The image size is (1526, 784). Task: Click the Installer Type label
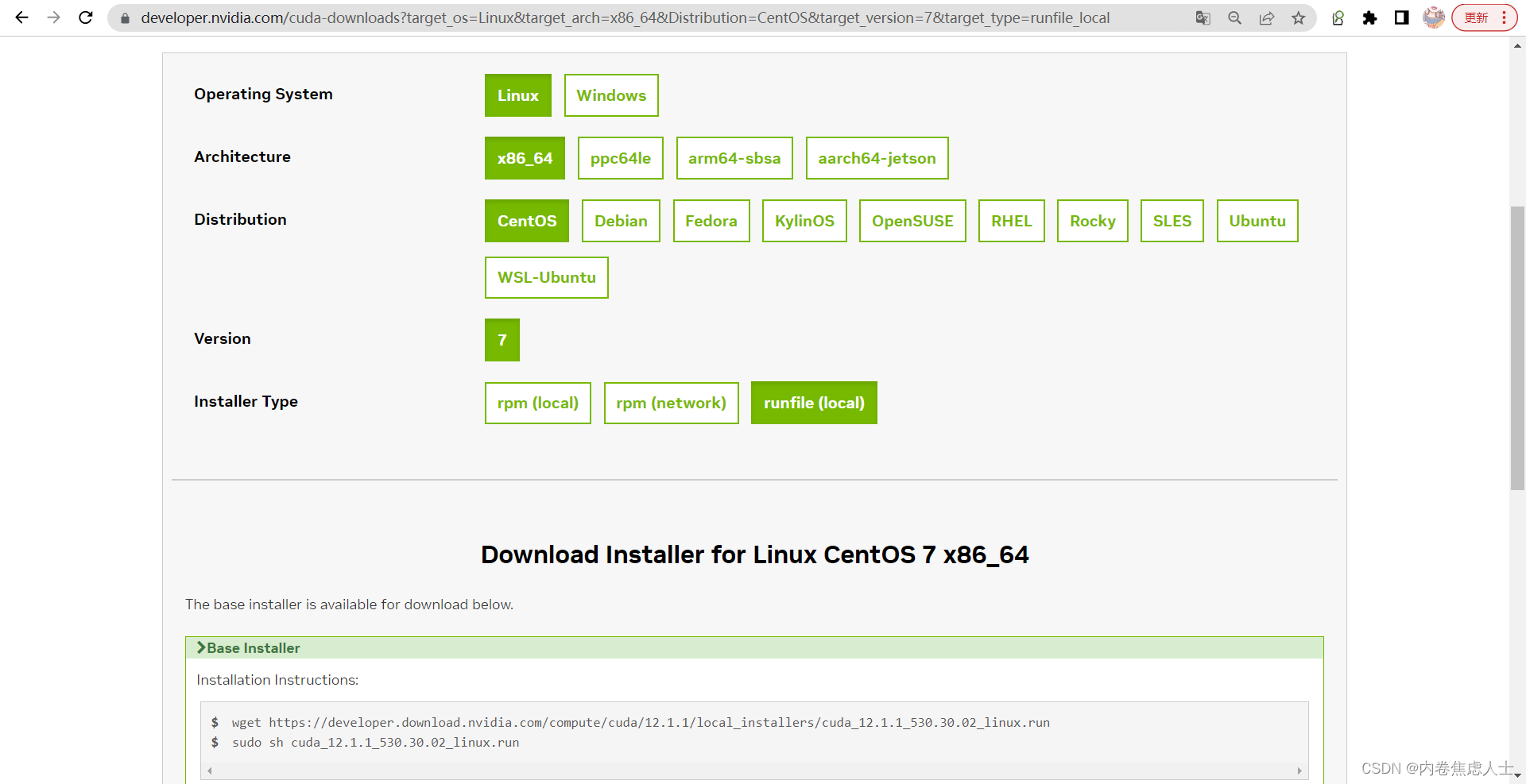point(246,401)
